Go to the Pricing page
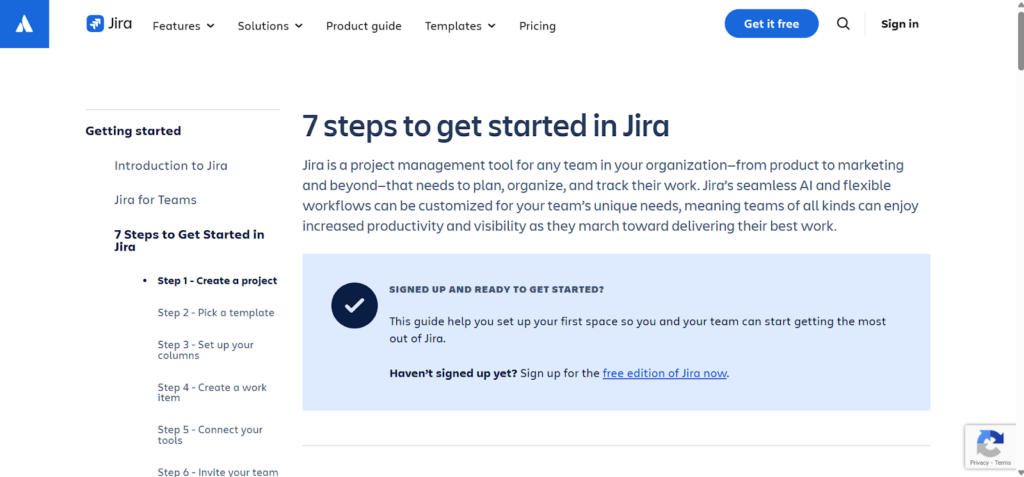The width and height of the screenshot is (1024, 477). [x=537, y=26]
